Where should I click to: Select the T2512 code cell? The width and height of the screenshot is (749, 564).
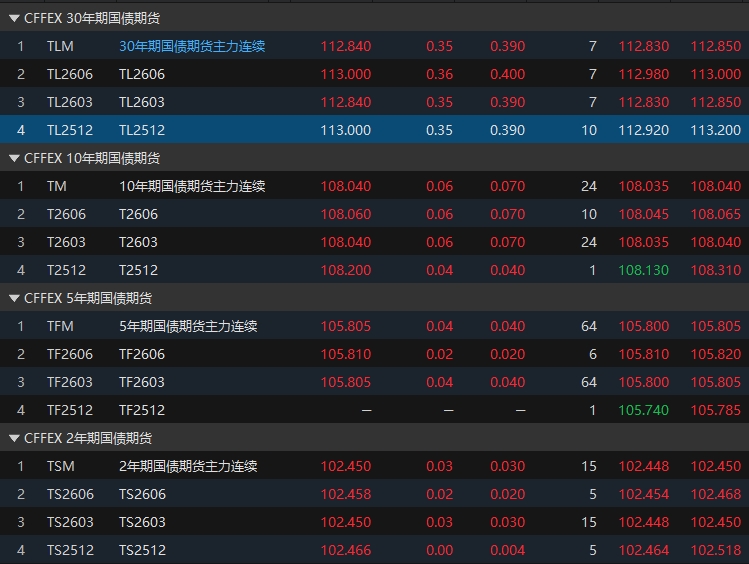(66, 270)
